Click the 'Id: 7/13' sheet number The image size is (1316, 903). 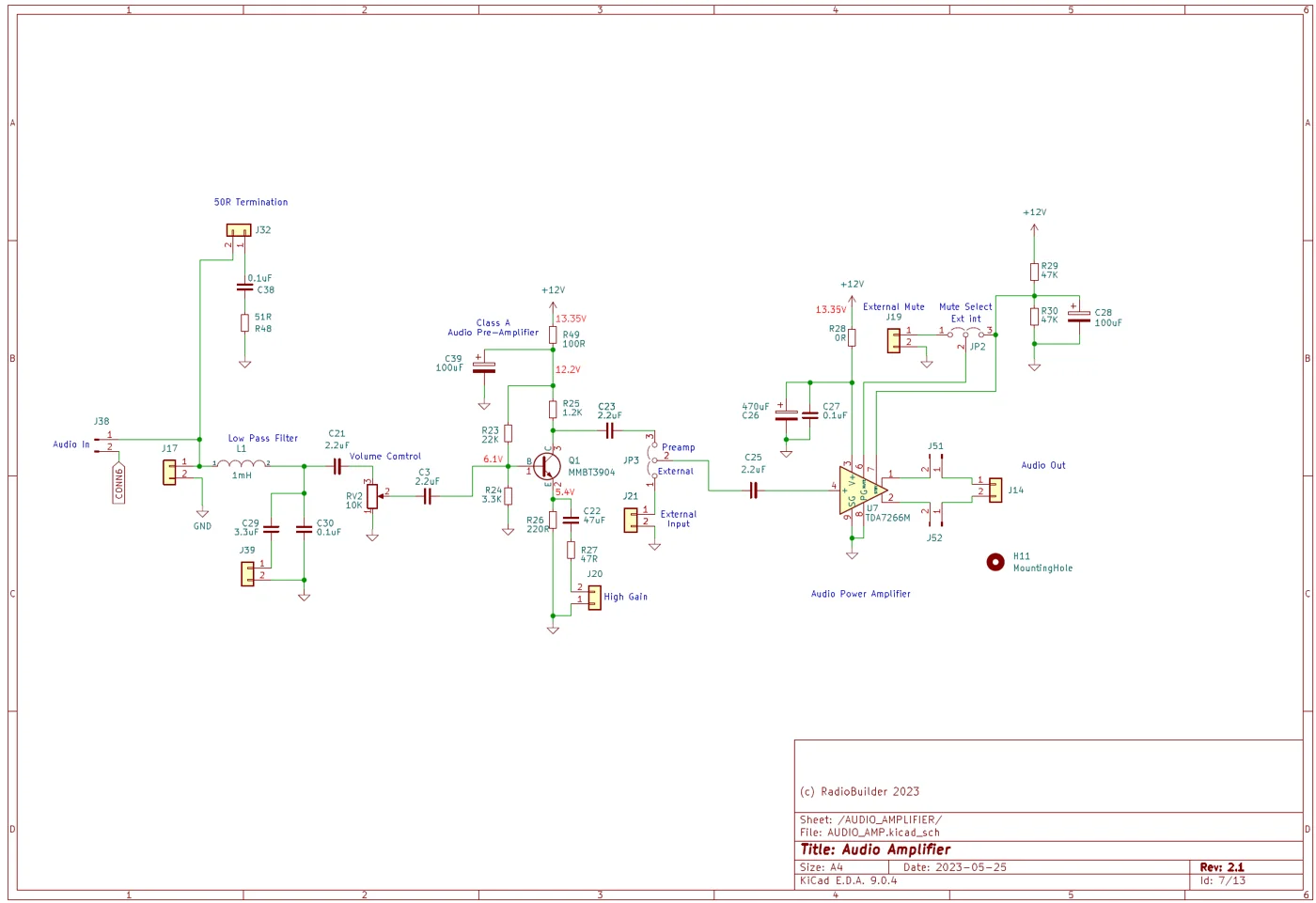pyautogui.click(x=1223, y=881)
